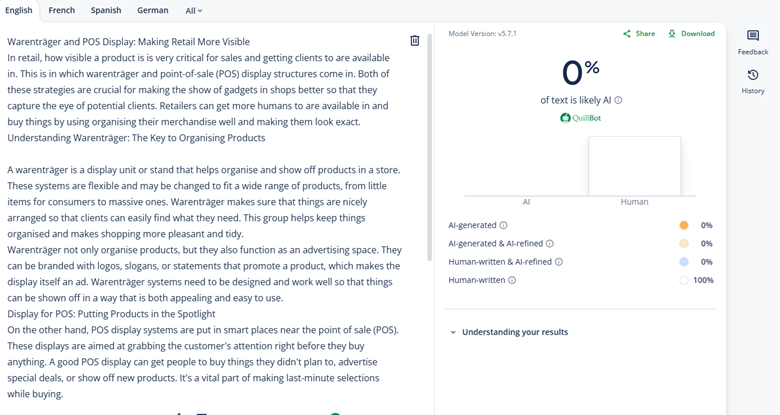Click info icon next to Human-written label
Viewport: 780px width, 415px height.
coord(512,281)
